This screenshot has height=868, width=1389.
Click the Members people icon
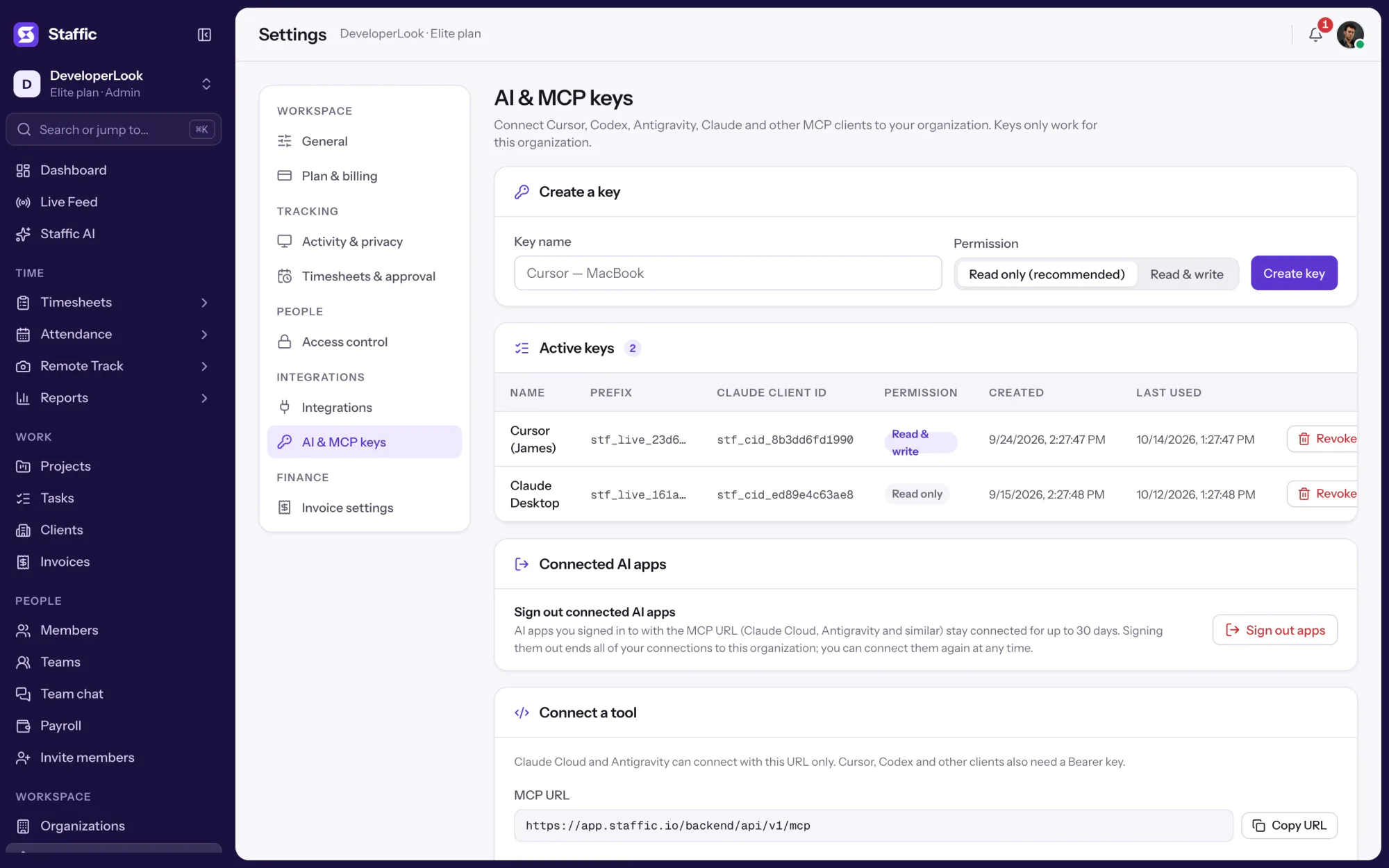23,631
